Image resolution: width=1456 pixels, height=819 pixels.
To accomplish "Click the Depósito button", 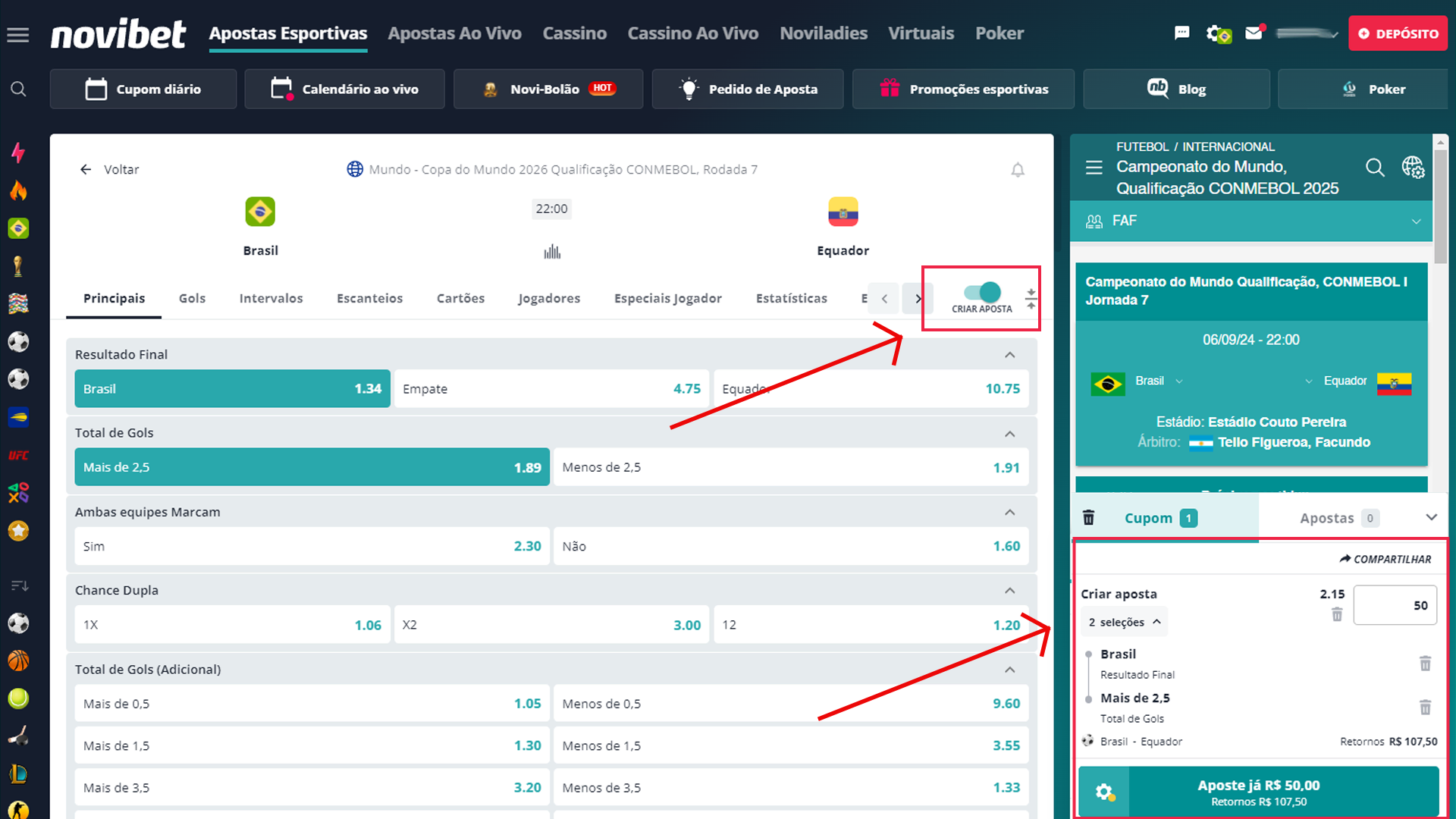I will coord(1398,33).
